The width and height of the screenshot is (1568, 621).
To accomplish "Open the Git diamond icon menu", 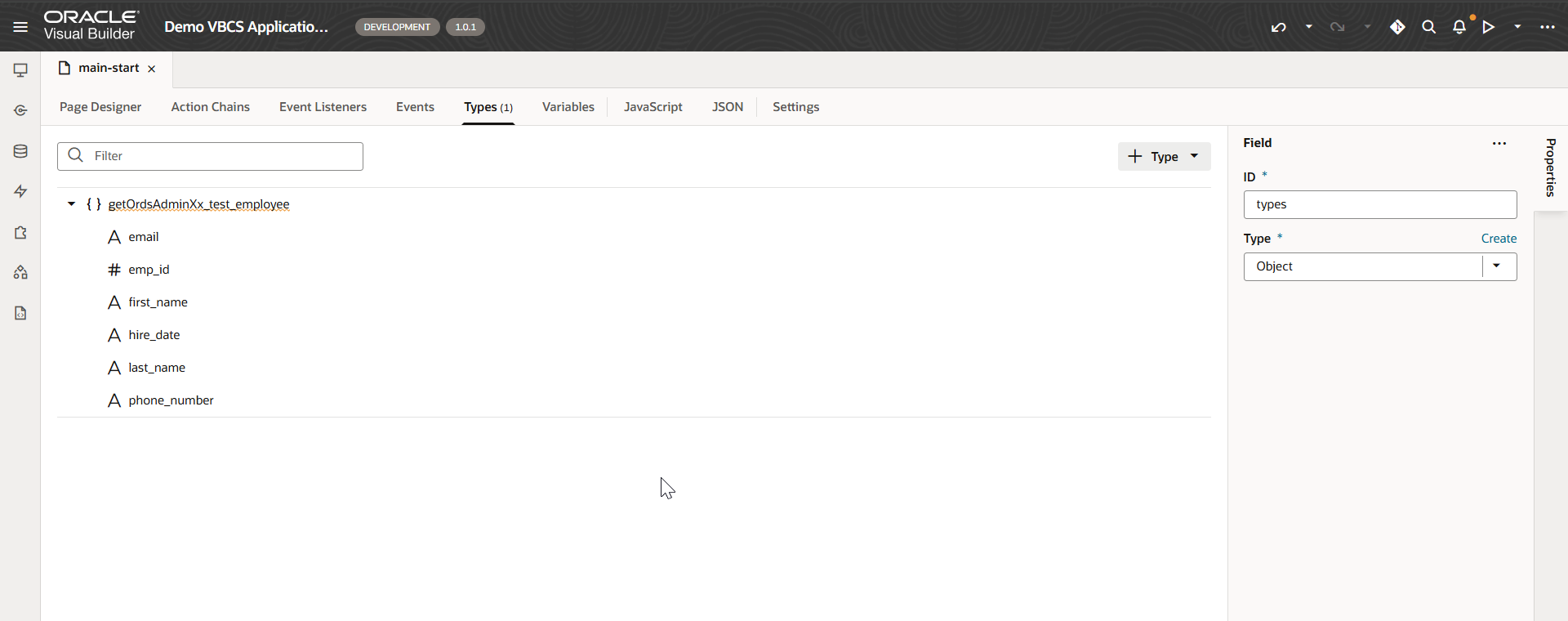I will click(x=1397, y=27).
